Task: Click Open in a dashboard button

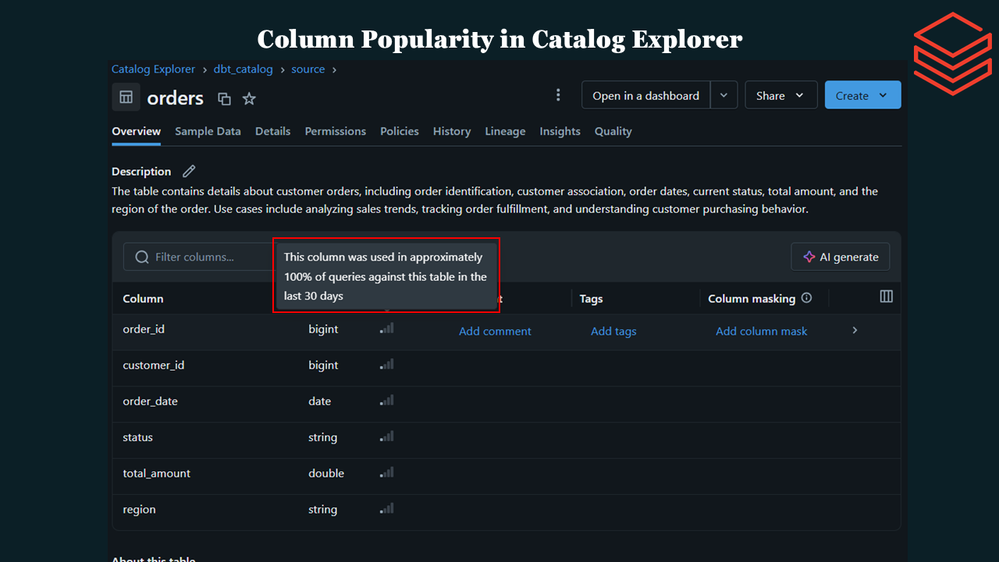Action: tap(645, 95)
